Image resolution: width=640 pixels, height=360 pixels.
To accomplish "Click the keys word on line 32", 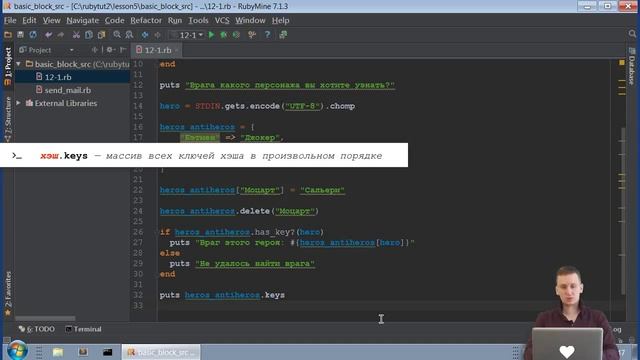I will coord(275,295).
